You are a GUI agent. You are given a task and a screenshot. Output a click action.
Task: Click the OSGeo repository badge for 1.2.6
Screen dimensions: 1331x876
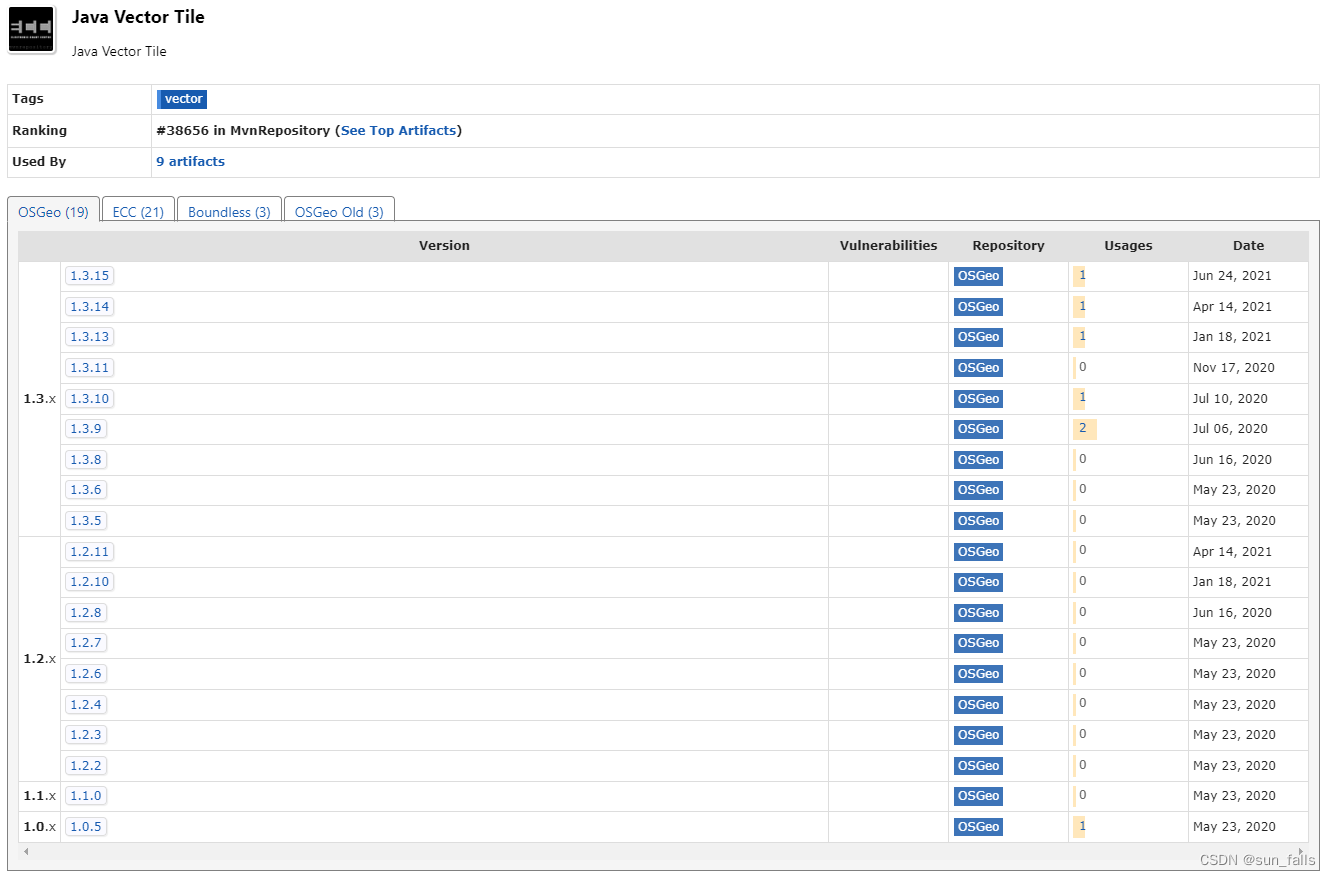[978, 673]
